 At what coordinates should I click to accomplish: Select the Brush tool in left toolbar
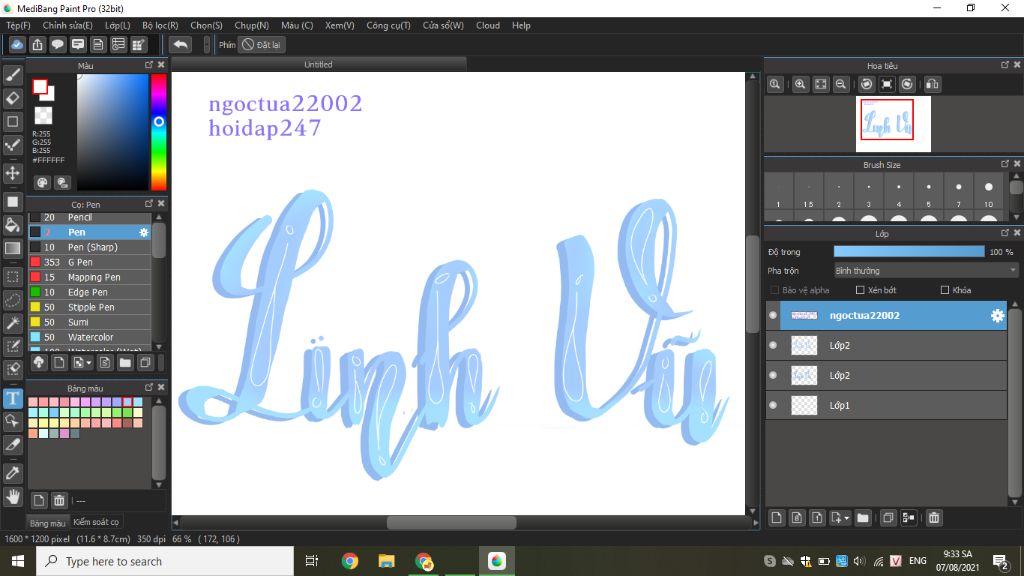pos(12,75)
